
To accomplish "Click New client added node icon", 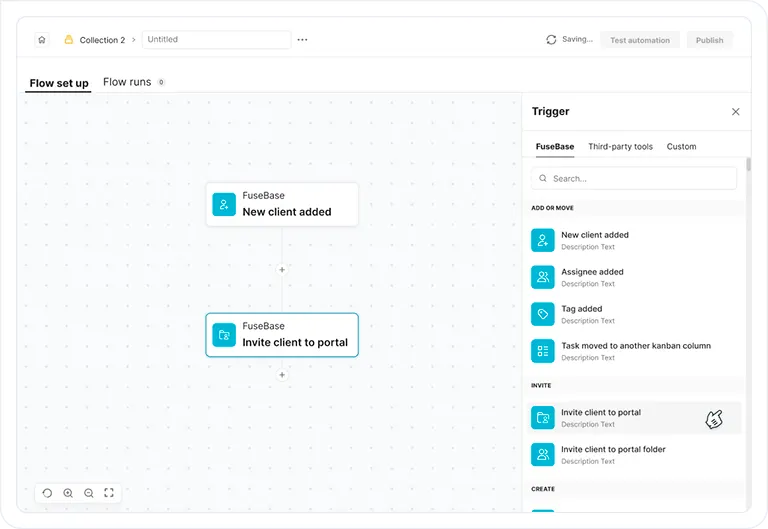I will [224, 204].
